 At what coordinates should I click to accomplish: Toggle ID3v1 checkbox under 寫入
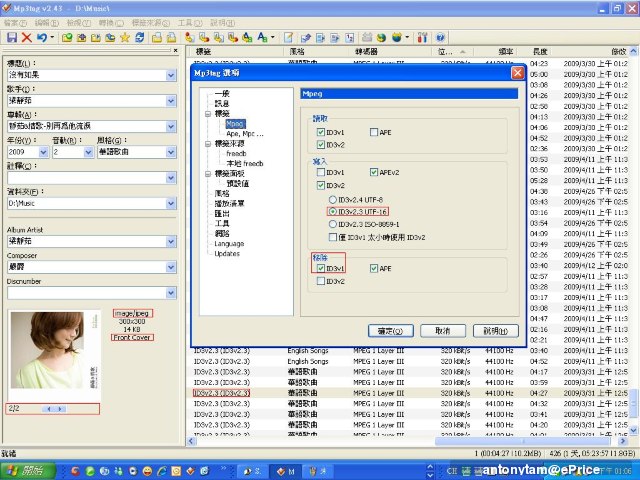tap(320, 172)
